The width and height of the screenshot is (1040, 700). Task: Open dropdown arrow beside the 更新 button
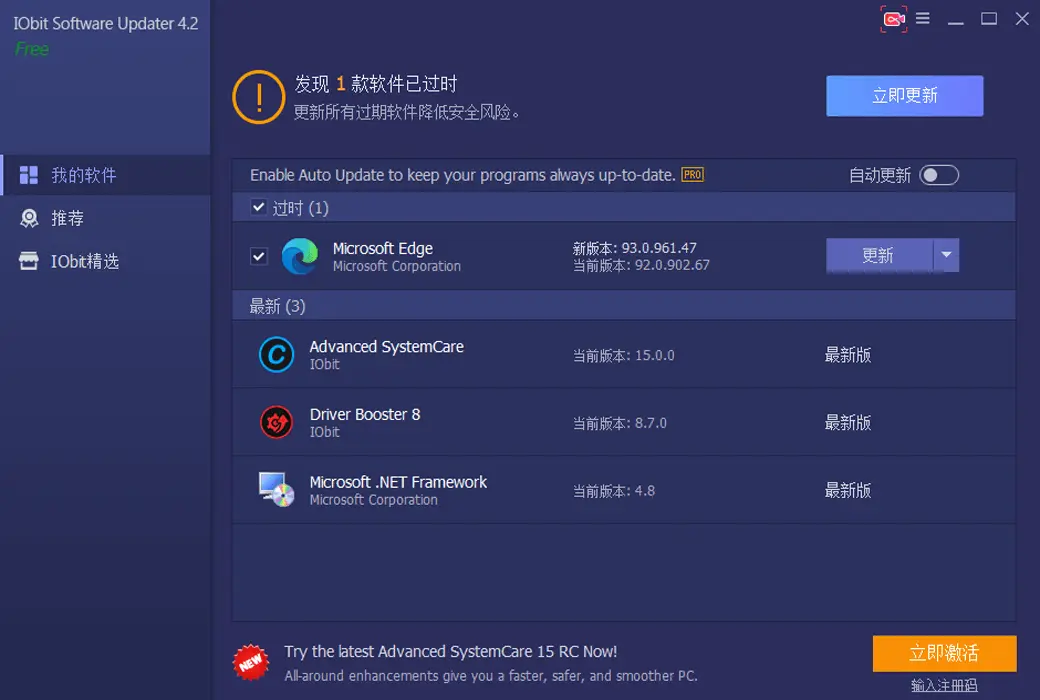tap(946, 255)
